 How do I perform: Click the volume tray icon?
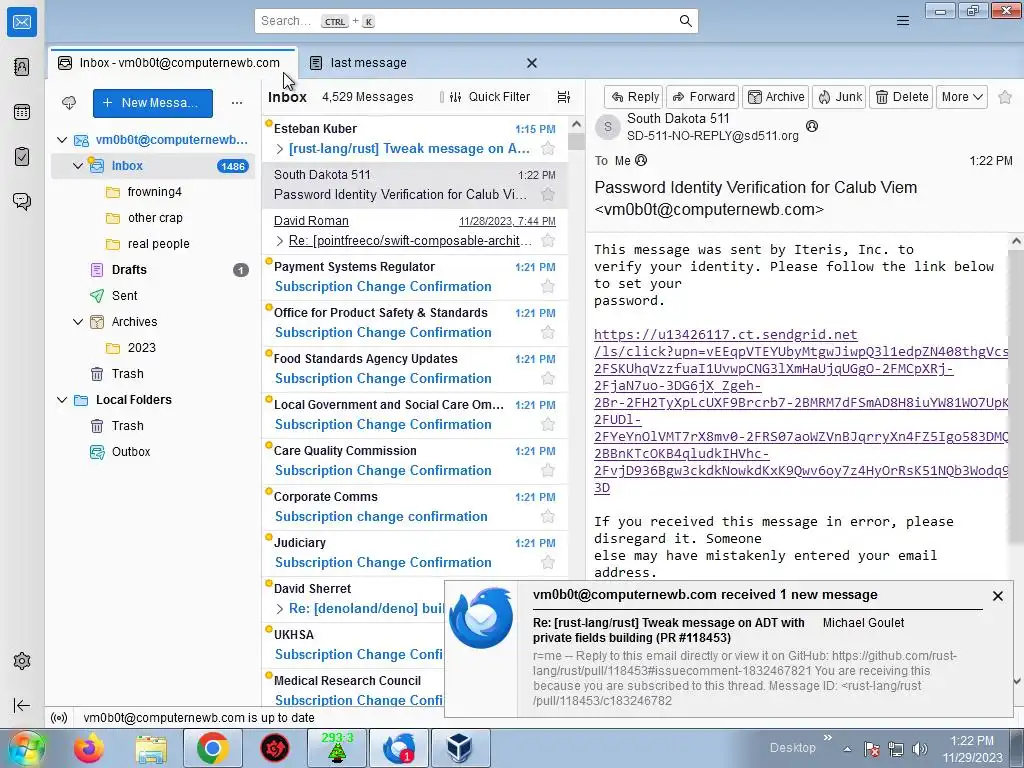point(920,749)
